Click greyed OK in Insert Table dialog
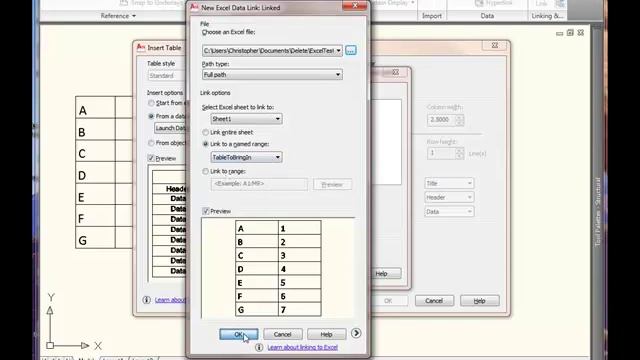This screenshot has width=640, height=360. [388, 301]
